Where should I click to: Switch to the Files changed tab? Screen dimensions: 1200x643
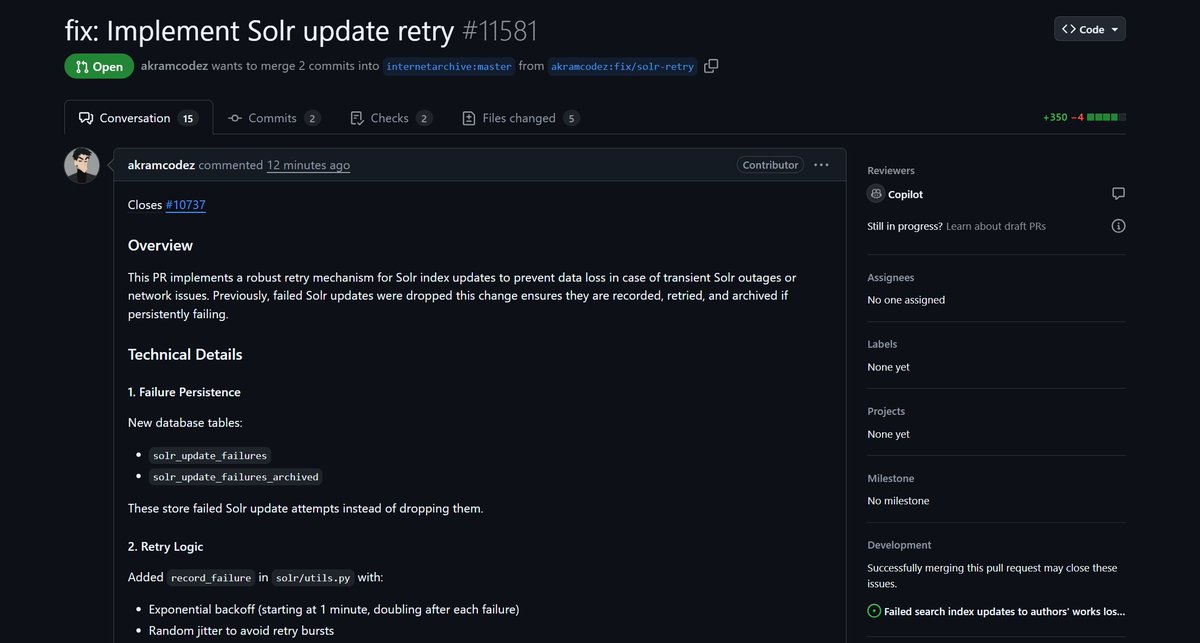pos(520,118)
